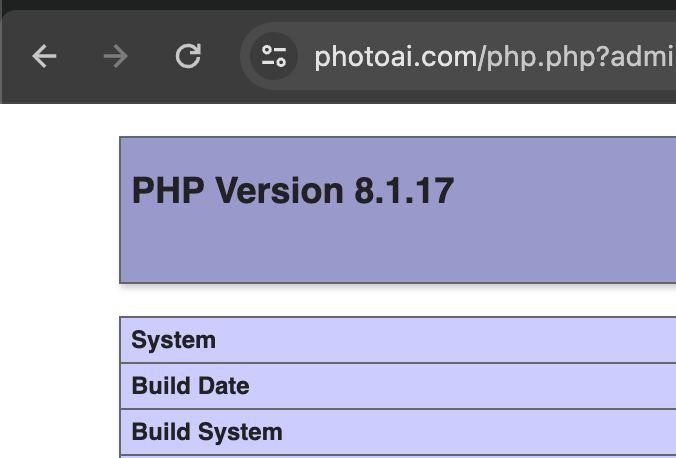Image resolution: width=676 pixels, height=458 pixels.
Task: Reload the phpinfo page
Action: pyautogui.click(x=188, y=56)
